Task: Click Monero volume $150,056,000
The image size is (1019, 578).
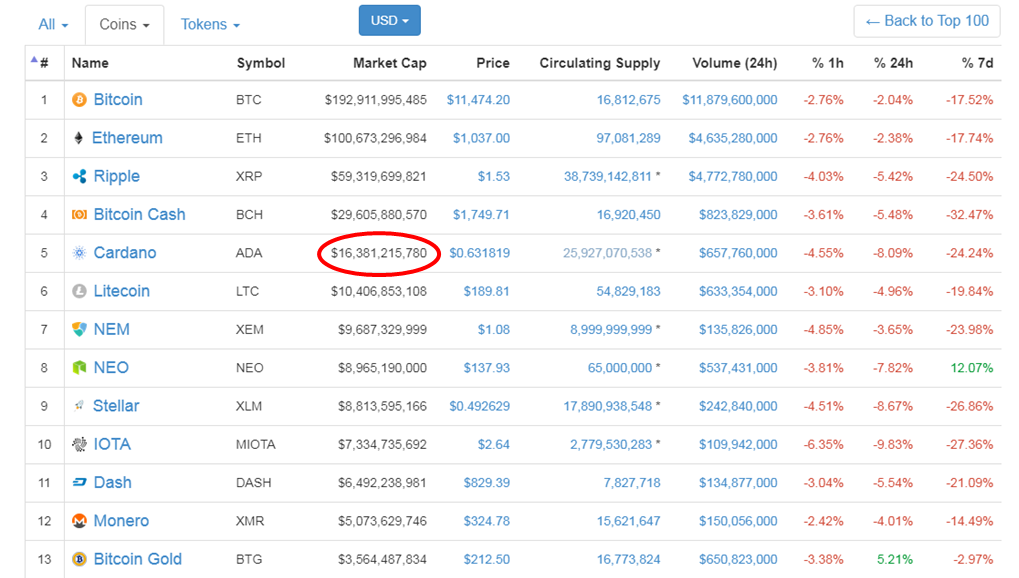Action: (738, 521)
